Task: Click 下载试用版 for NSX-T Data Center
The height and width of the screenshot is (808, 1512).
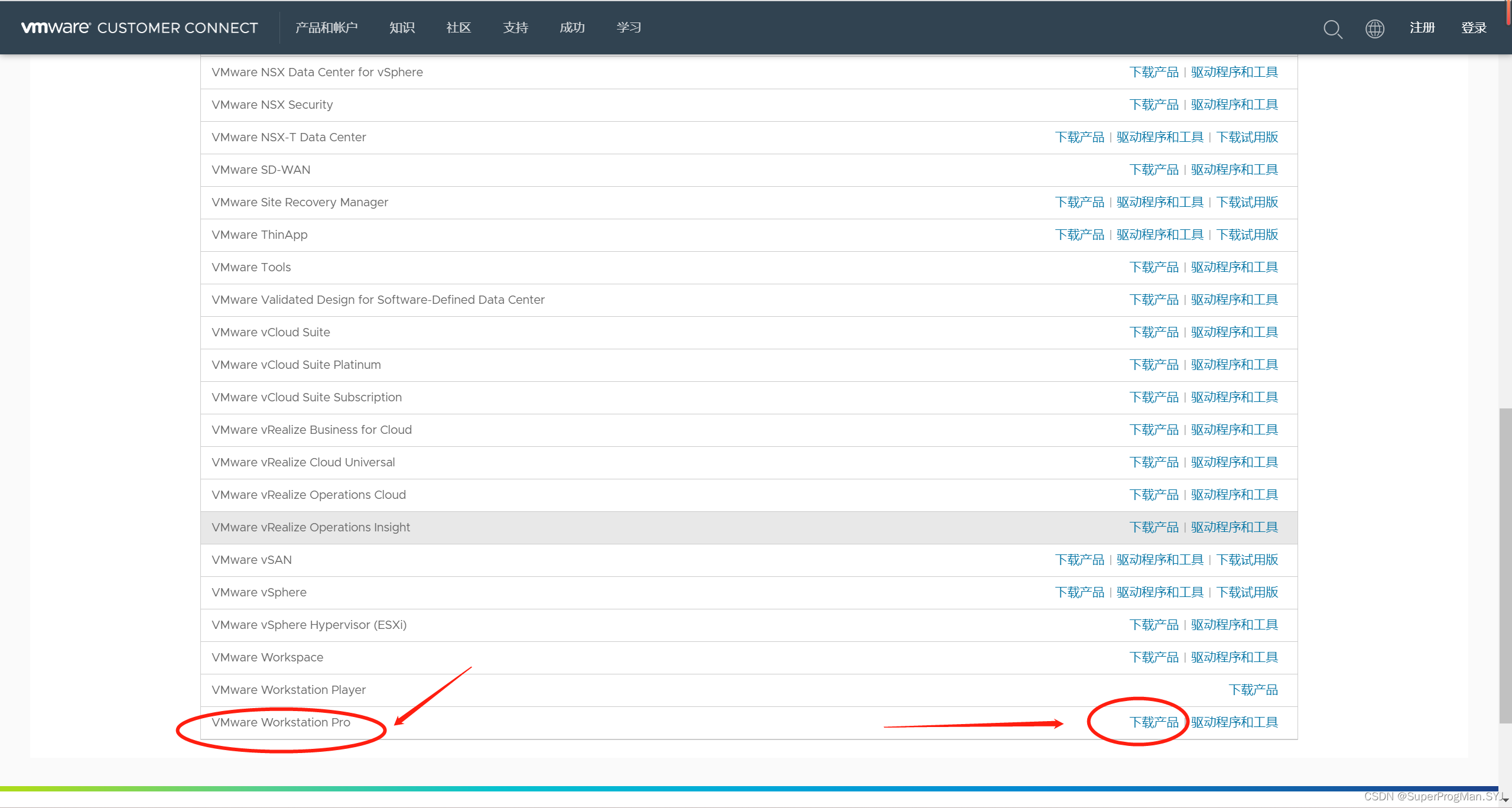Action: (1247, 137)
